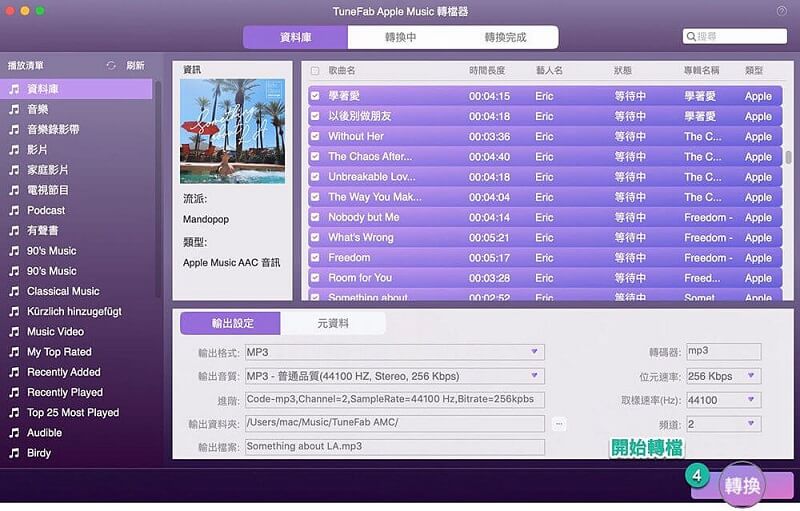Sort by the 專輯名稱 column header
800x511 pixels.
[702, 70]
